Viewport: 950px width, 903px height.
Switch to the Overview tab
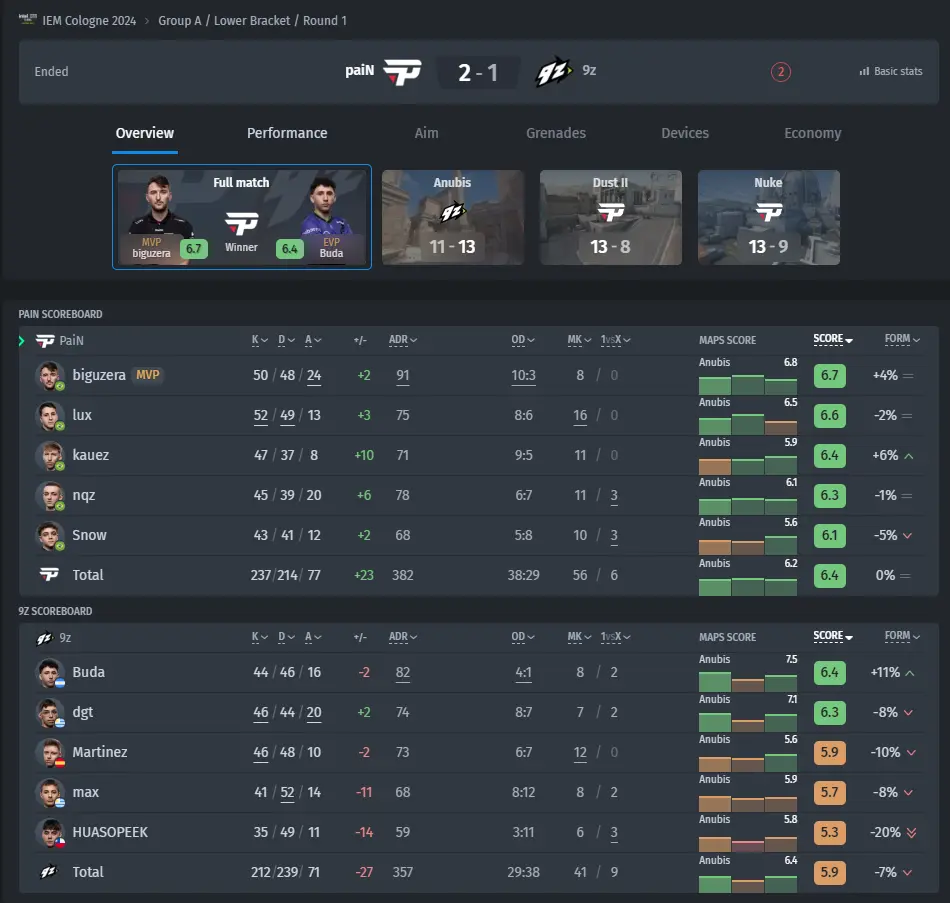145,133
